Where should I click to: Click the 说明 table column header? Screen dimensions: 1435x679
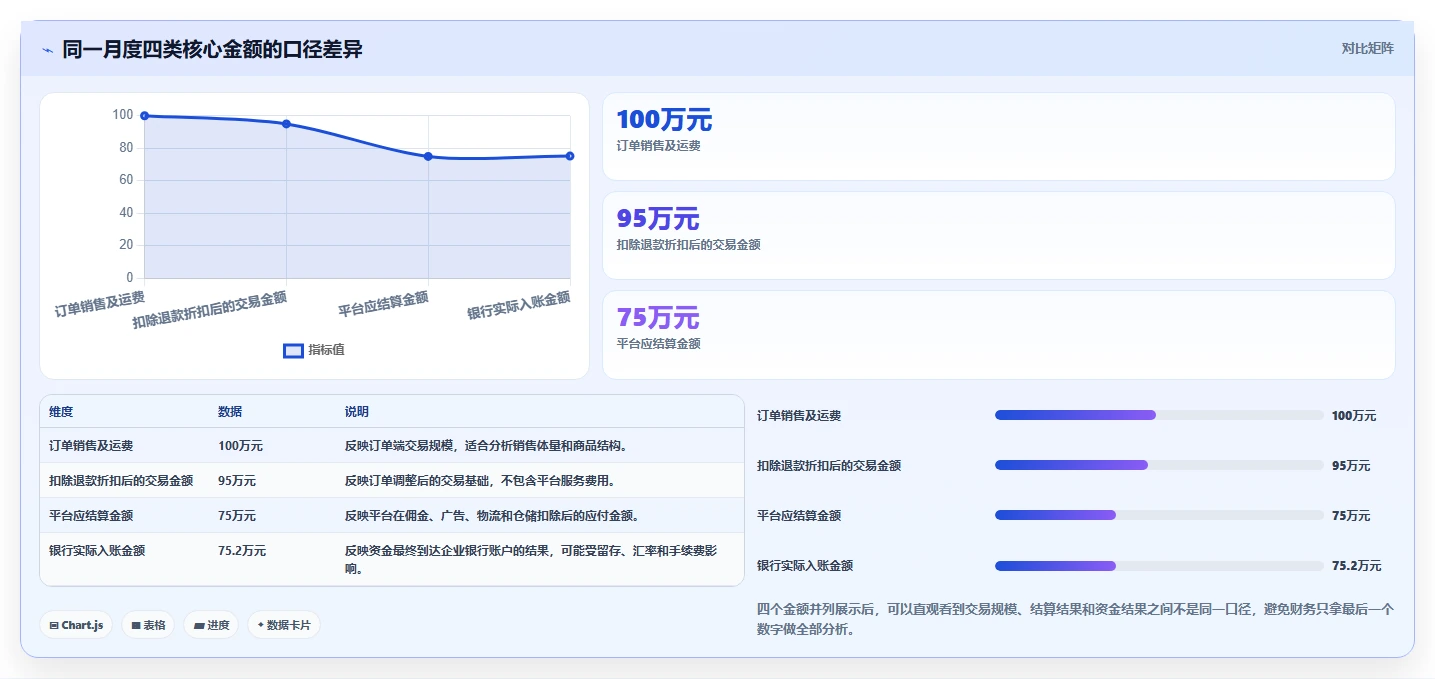pyautogui.click(x=357, y=412)
